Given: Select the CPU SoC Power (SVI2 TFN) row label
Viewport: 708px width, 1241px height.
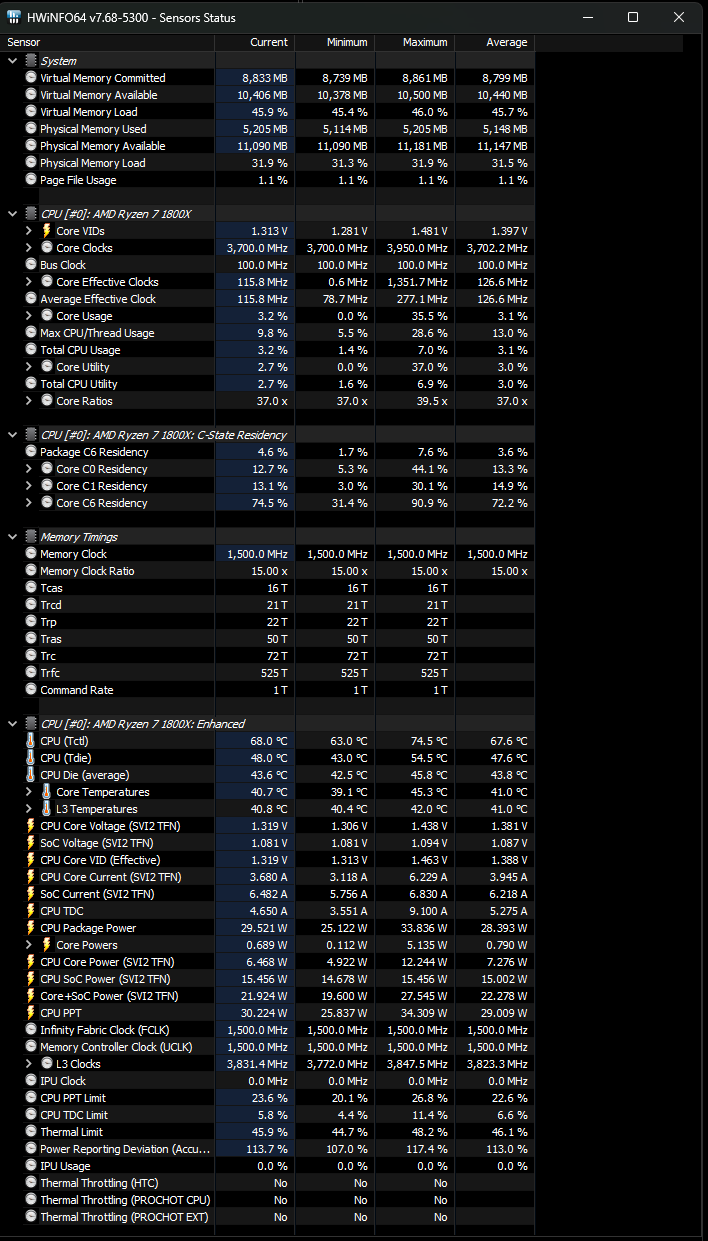Looking at the screenshot, I should [x=105, y=979].
